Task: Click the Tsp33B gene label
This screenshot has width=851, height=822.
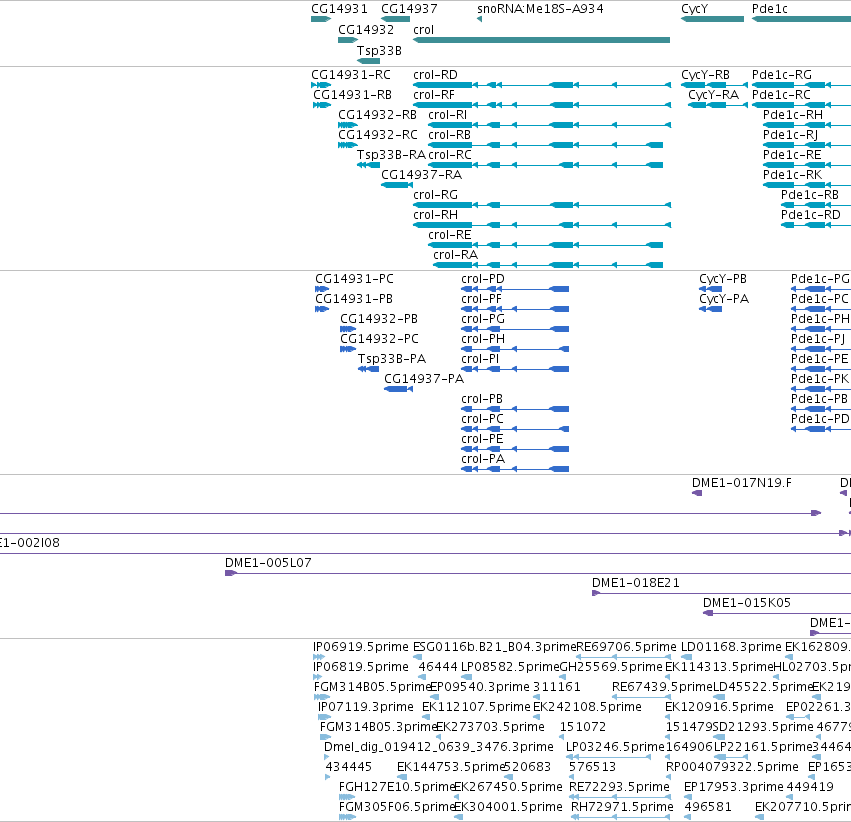Action: pos(379,50)
